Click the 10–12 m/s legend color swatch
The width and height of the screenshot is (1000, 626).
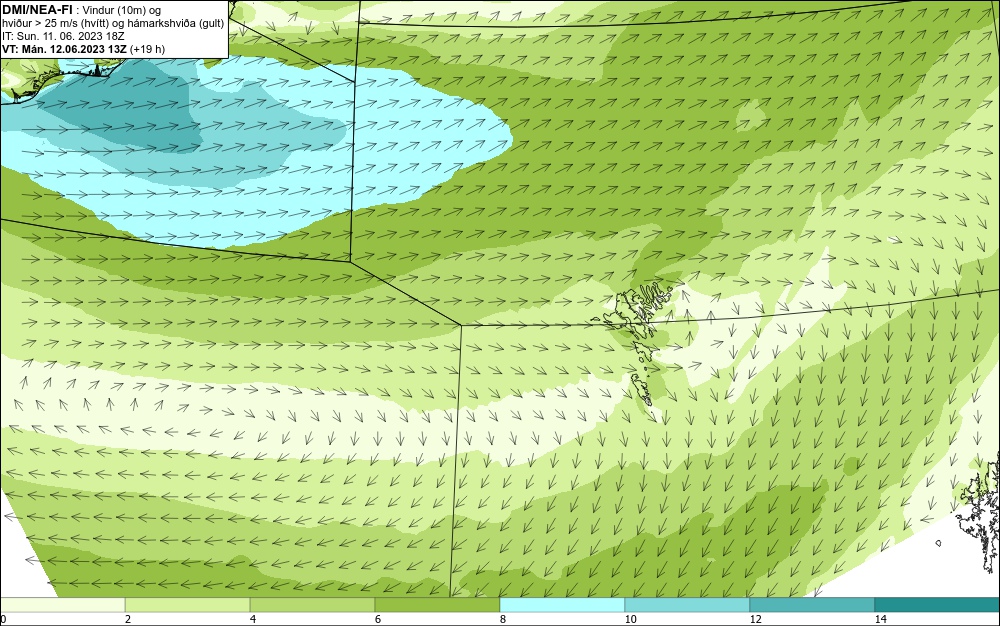pyautogui.click(x=688, y=605)
